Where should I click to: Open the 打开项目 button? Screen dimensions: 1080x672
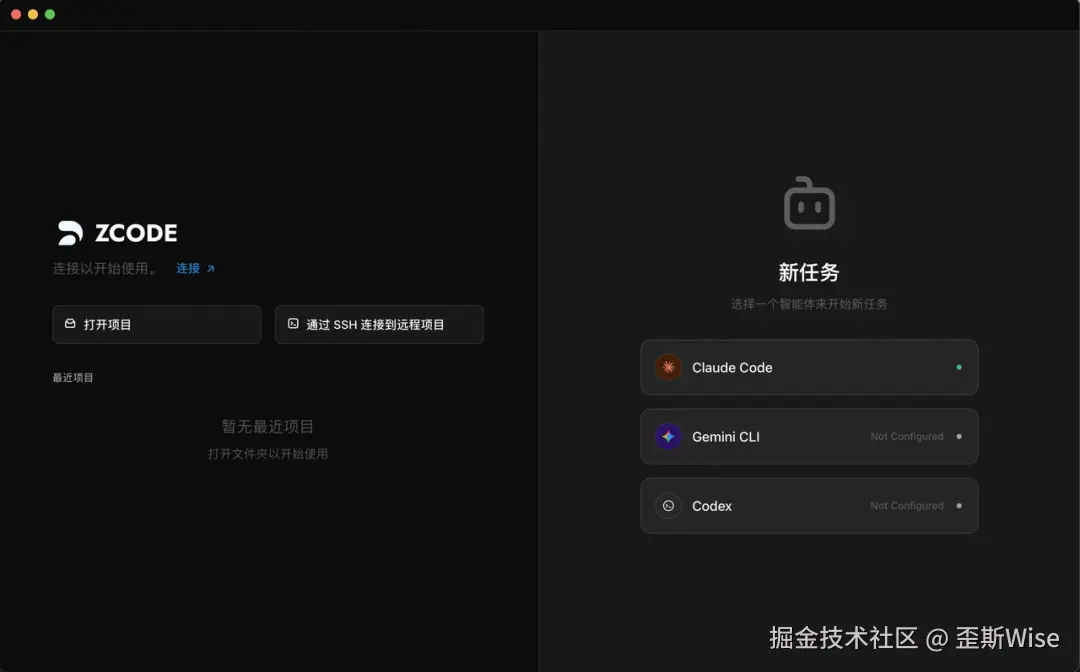[x=157, y=324]
